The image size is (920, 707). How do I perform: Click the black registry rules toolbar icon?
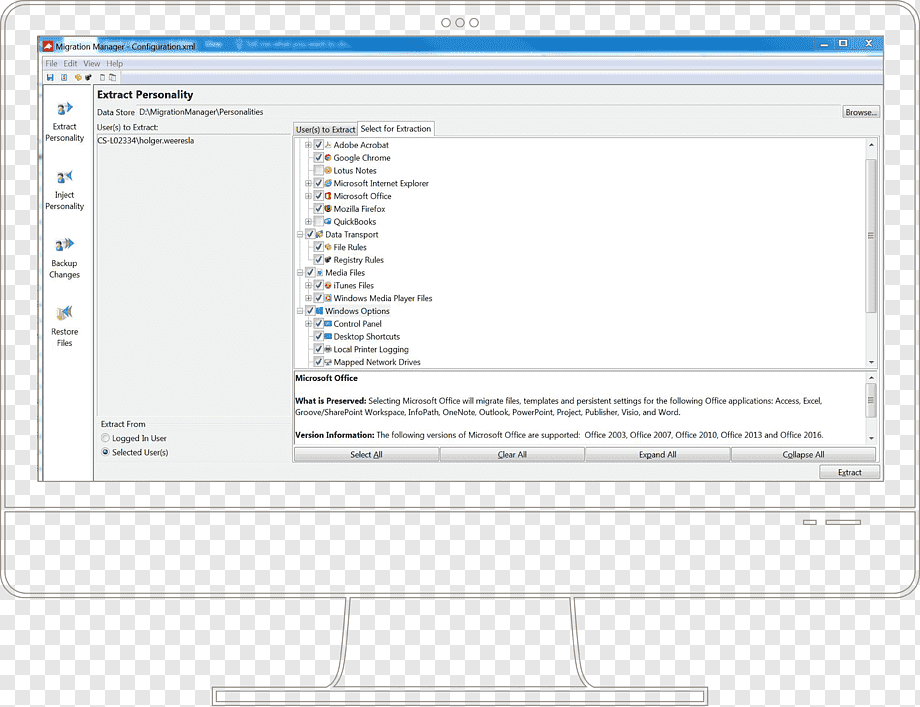pyautogui.click(x=88, y=77)
